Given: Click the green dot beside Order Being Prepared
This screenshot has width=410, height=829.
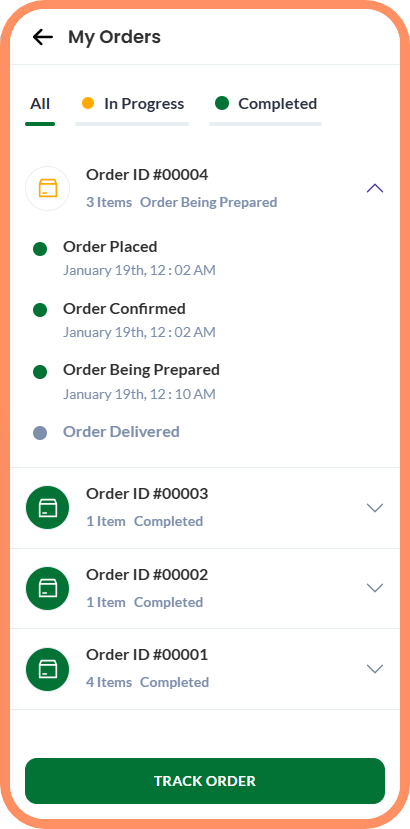Looking at the screenshot, I should 40,372.
